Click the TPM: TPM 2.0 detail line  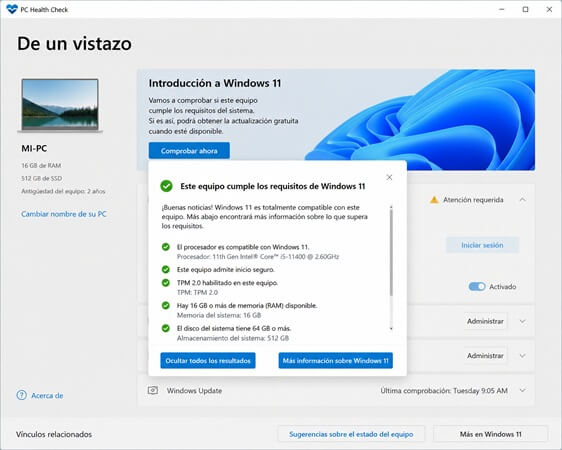(197, 292)
